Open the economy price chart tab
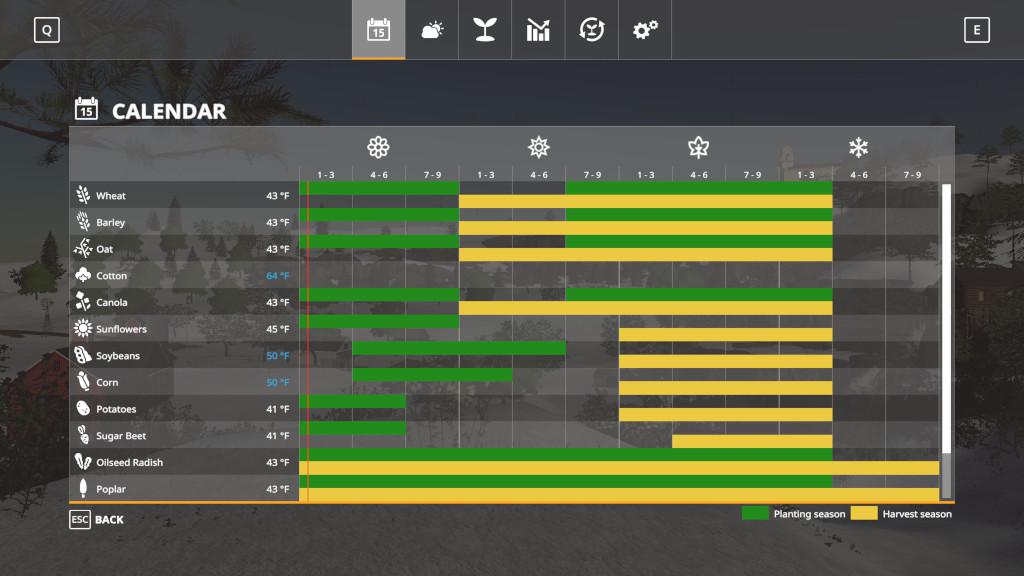 coord(538,30)
